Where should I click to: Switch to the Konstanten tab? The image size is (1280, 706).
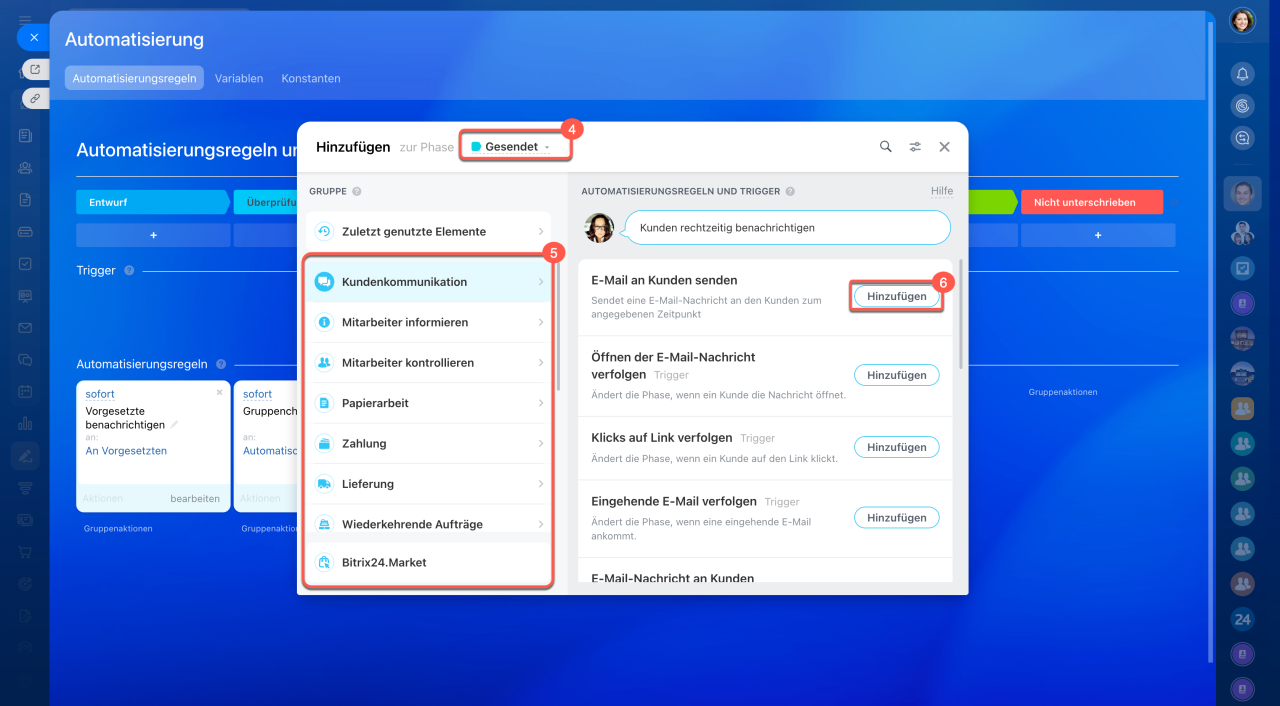310,78
